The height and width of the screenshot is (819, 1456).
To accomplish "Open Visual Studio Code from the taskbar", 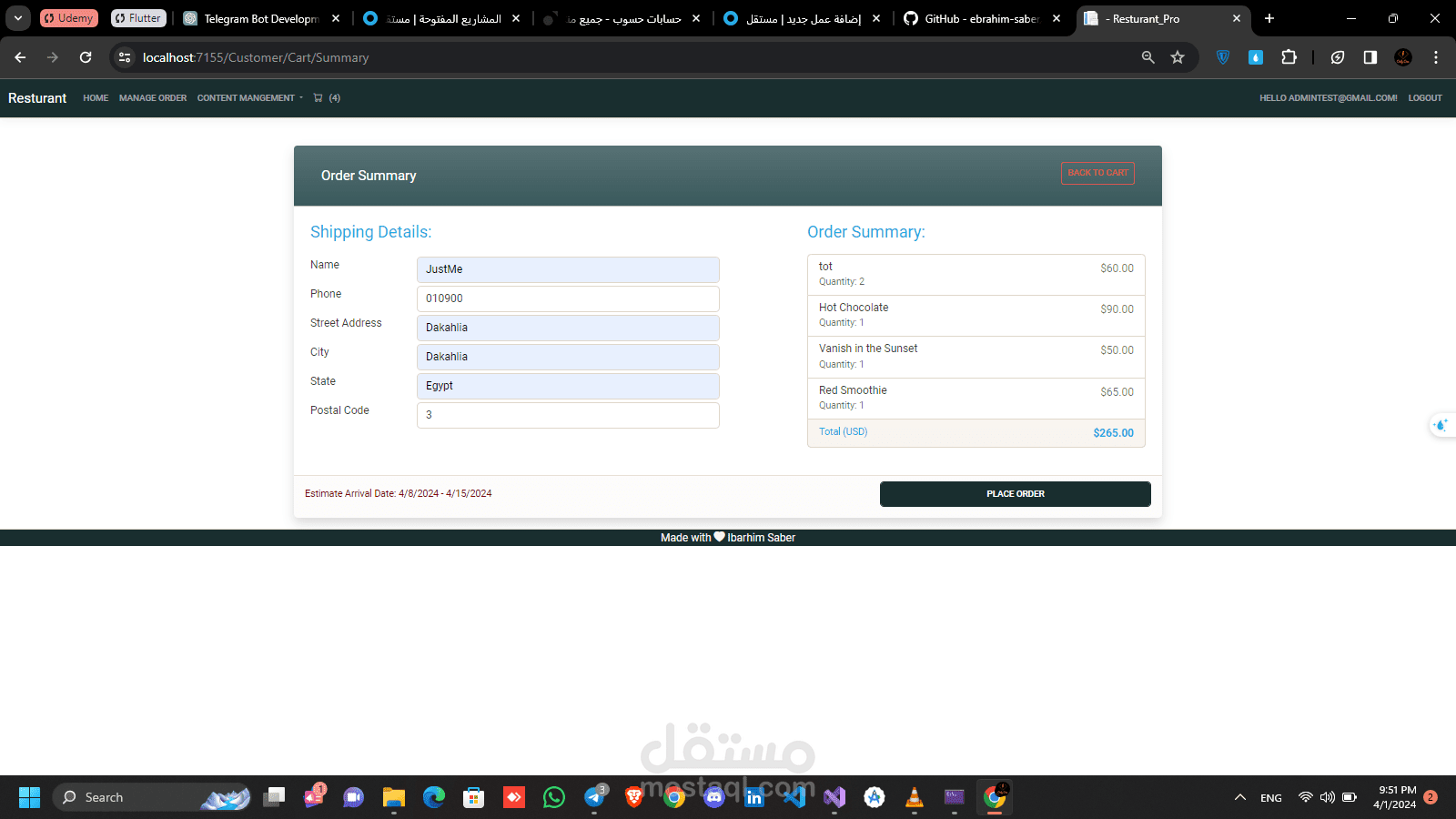I will pyautogui.click(x=794, y=797).
